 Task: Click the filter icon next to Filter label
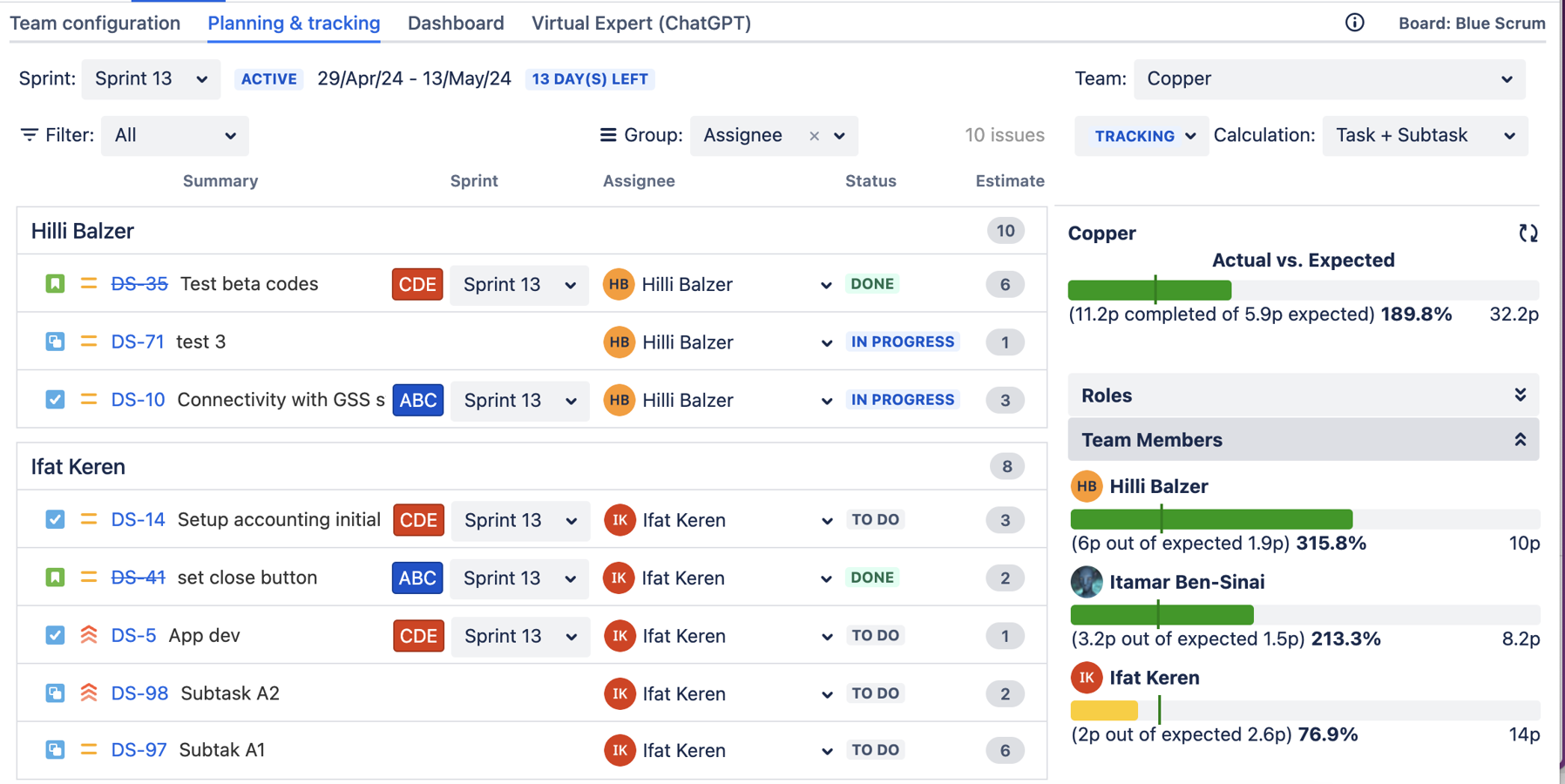point(30,135)
